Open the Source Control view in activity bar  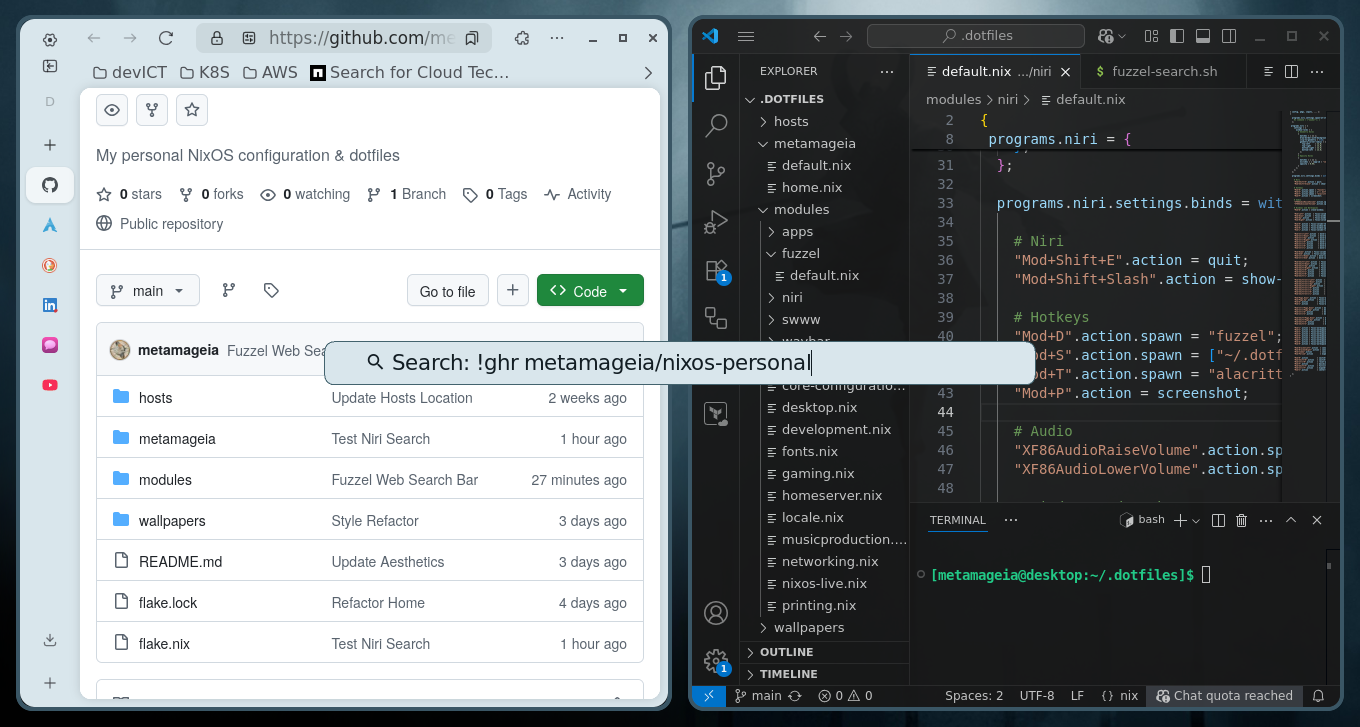(x=716, y=174)
